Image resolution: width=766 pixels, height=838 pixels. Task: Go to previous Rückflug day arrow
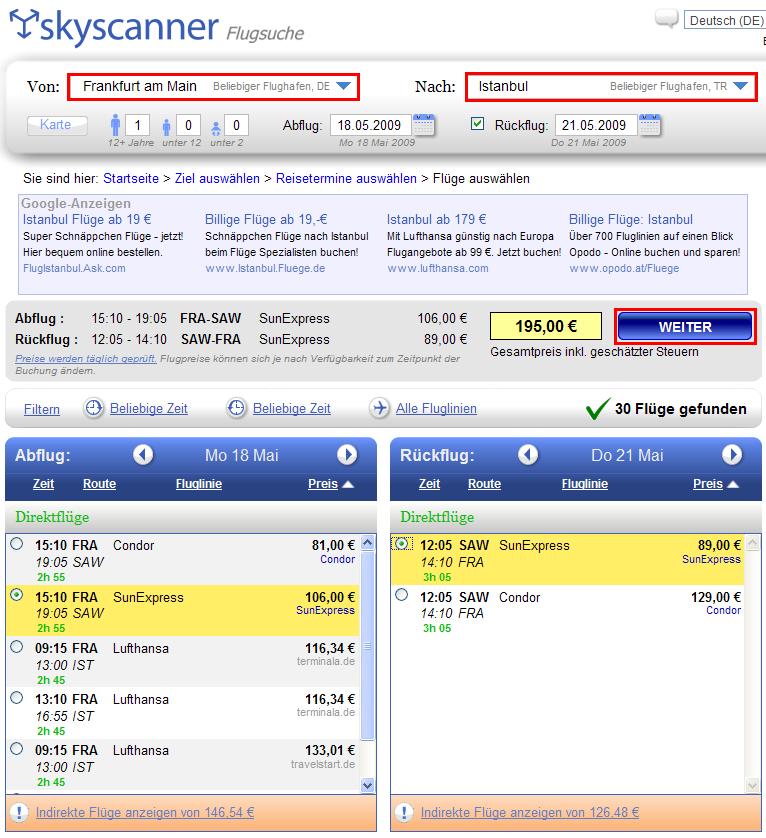[529, 455]
